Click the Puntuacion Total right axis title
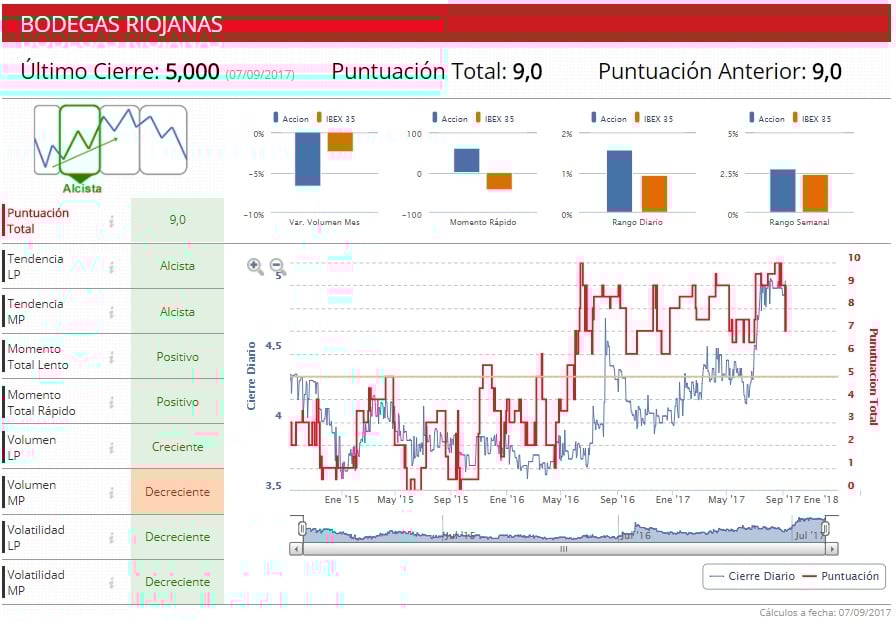 click(873, 377)
